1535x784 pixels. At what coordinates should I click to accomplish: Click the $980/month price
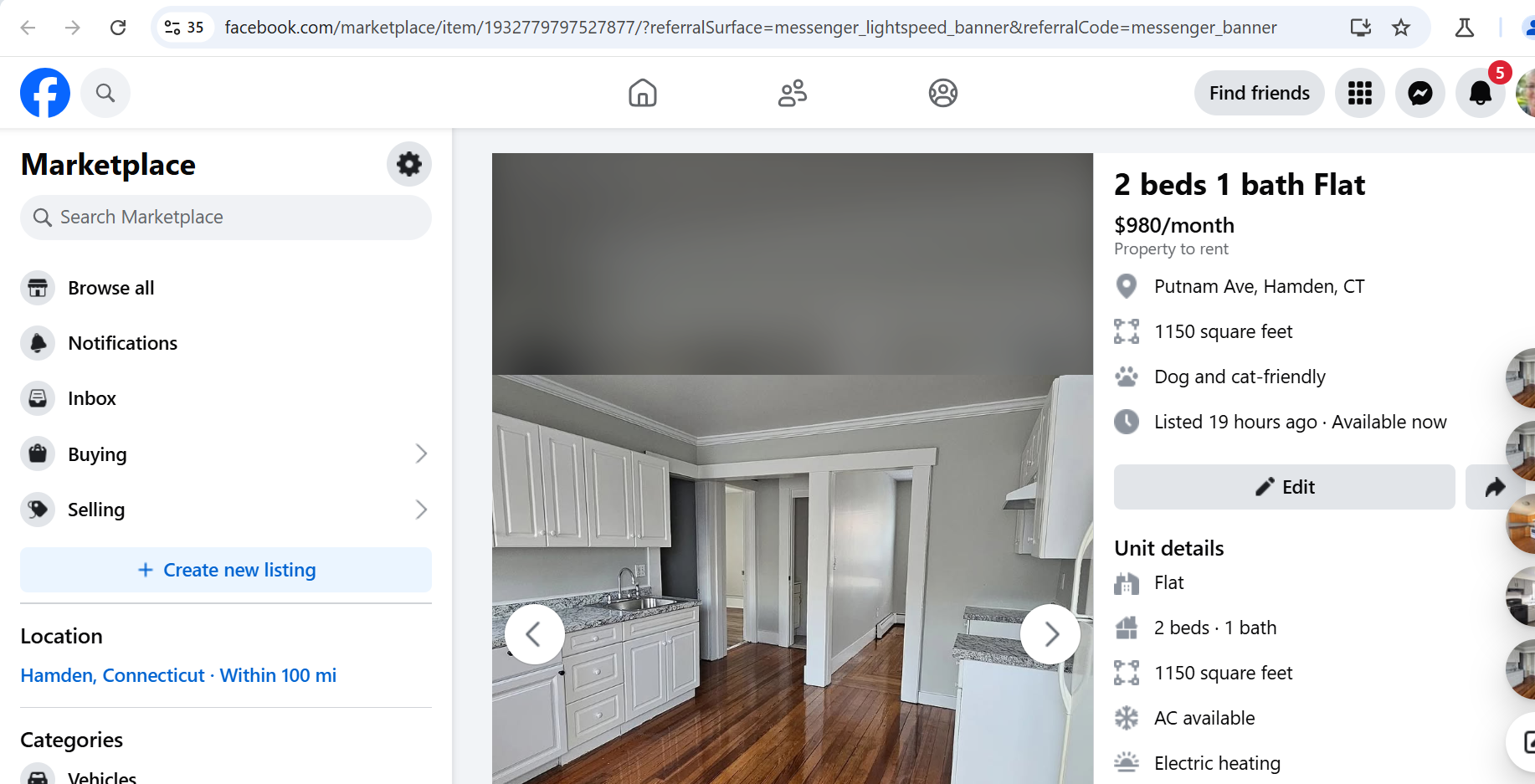click(x=1174, y=225)
